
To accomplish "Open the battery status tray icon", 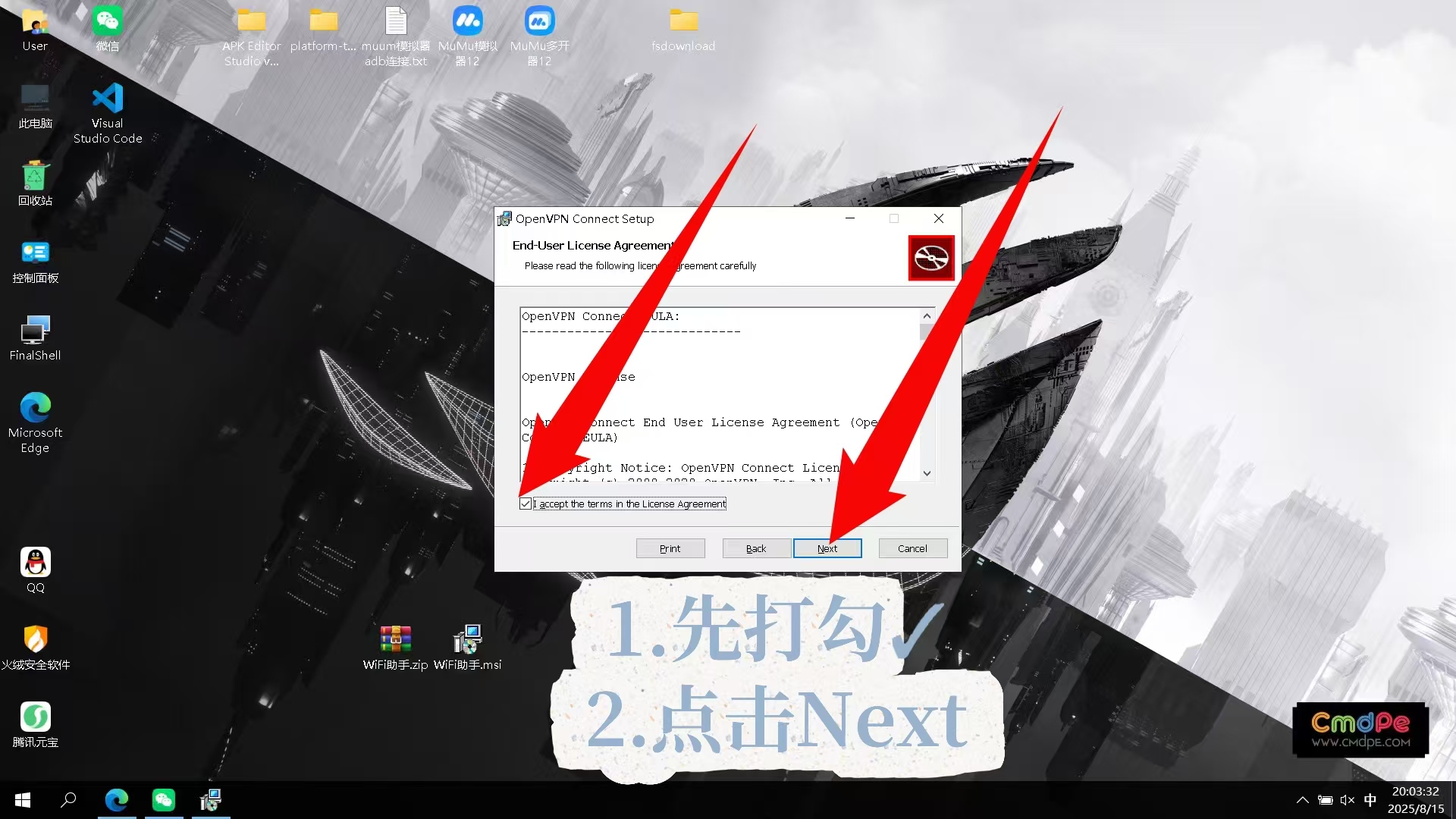I will click(x=1325, y=800).
